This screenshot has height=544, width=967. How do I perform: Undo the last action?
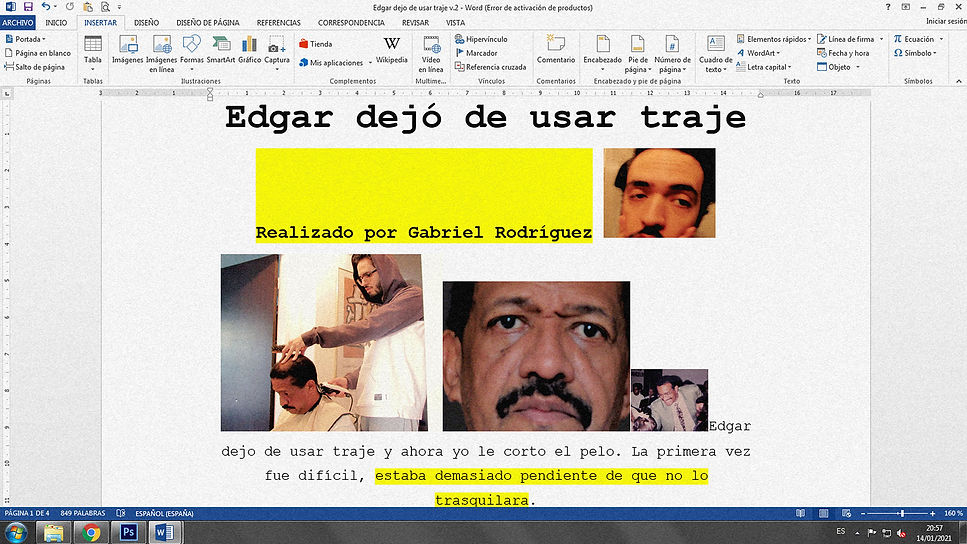point(46,7)
